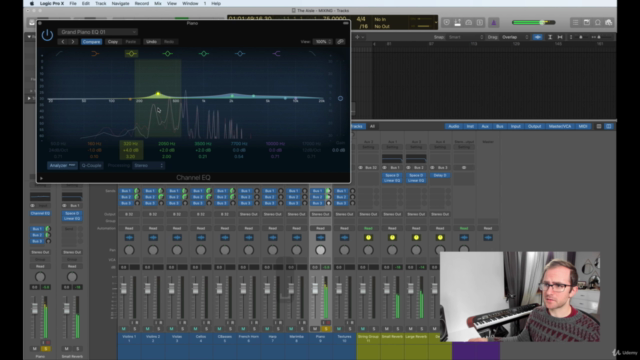Mute the Cellos channel
Screen dimensions: 640x360
click(x=196, y=329)
